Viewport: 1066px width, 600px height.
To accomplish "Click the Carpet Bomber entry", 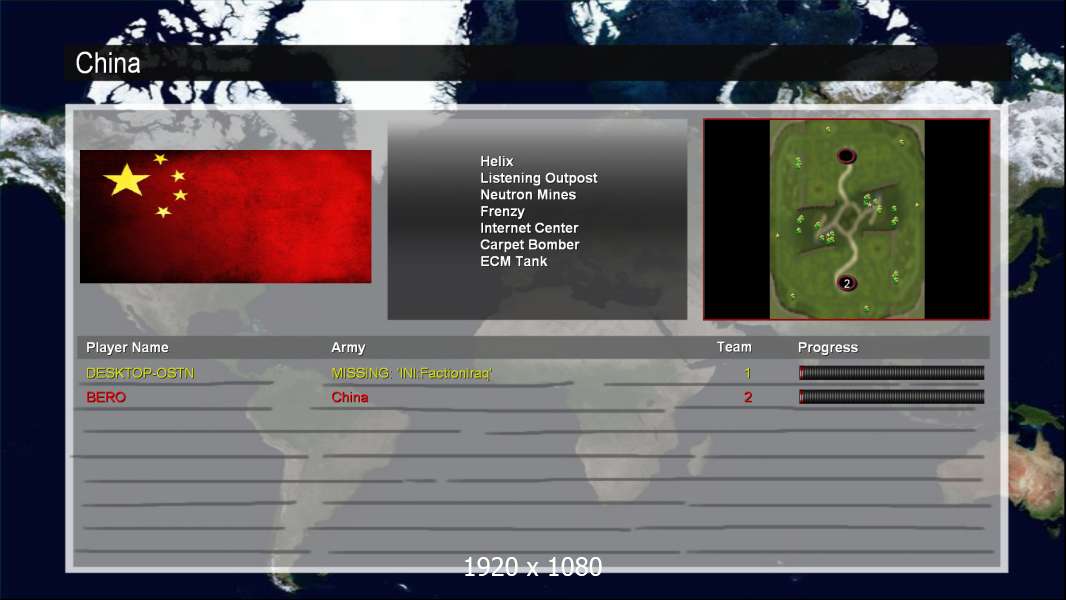I will [530, 245].
